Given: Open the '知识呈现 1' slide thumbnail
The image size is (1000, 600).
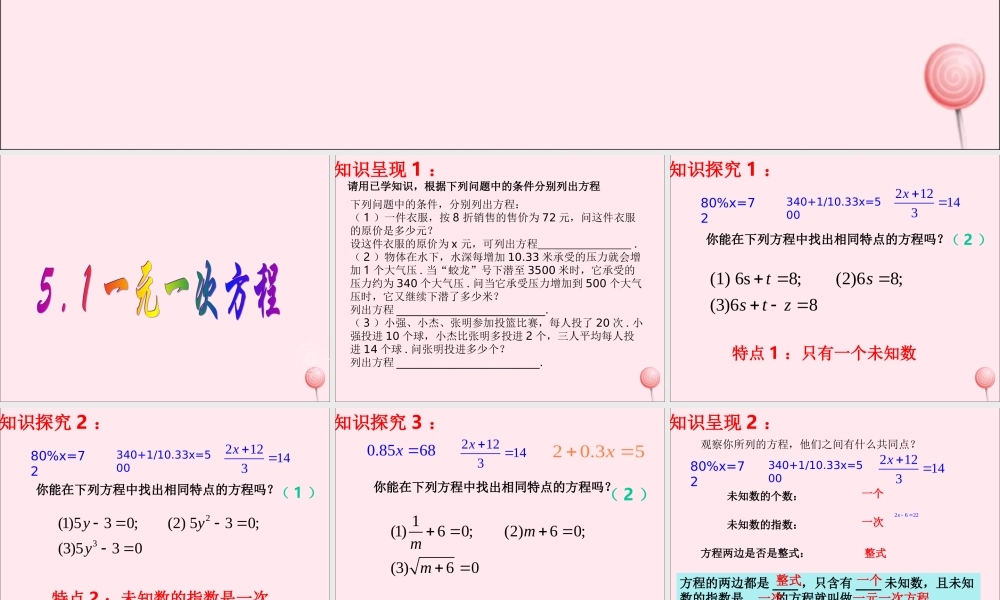Looking at the screenshot, I should [x=499, y=278].
